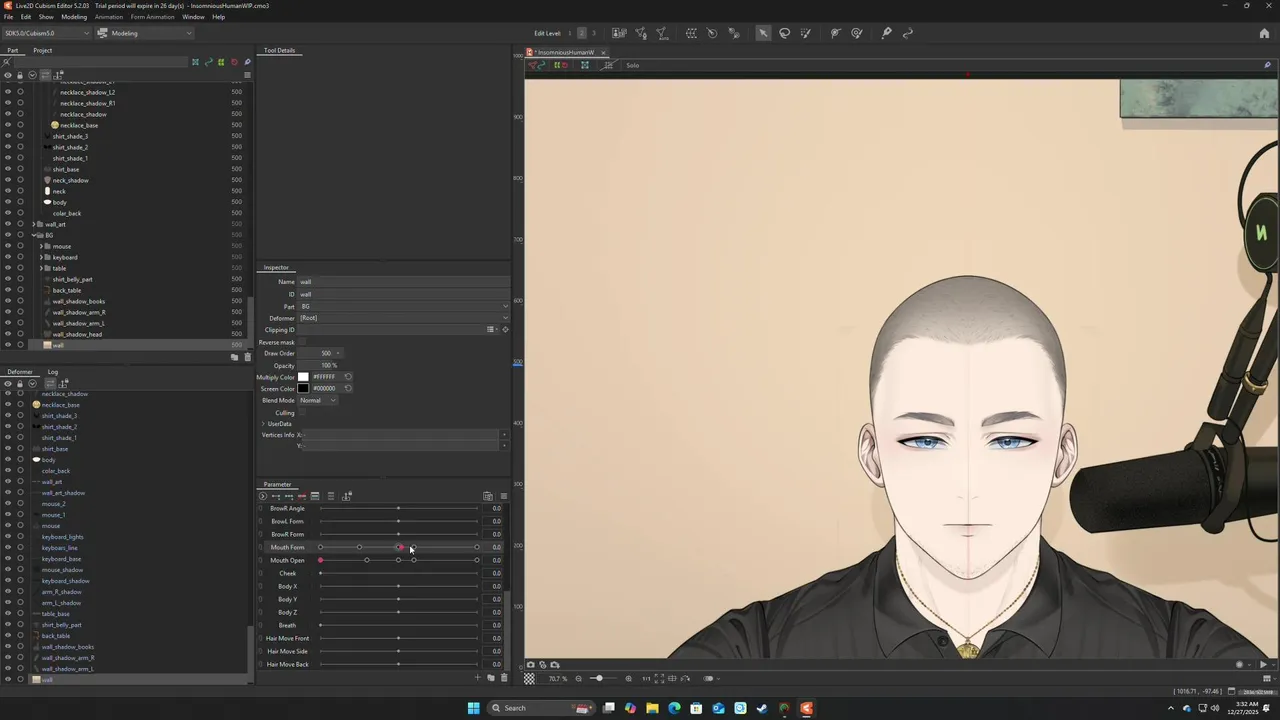The image size is (1280, 720).
Task: Create new parameter group folder icon
Action: click(490, 678)
